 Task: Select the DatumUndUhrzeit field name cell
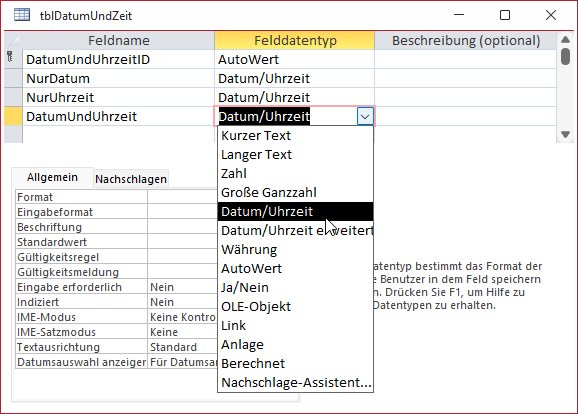(118, 116)
